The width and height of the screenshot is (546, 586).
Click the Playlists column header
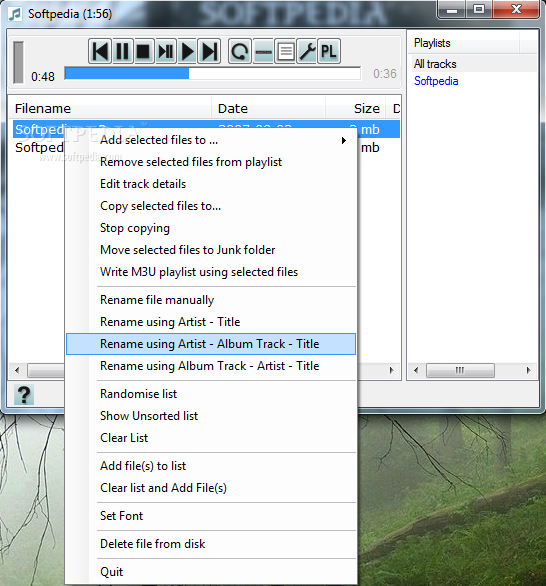[463, 43]
